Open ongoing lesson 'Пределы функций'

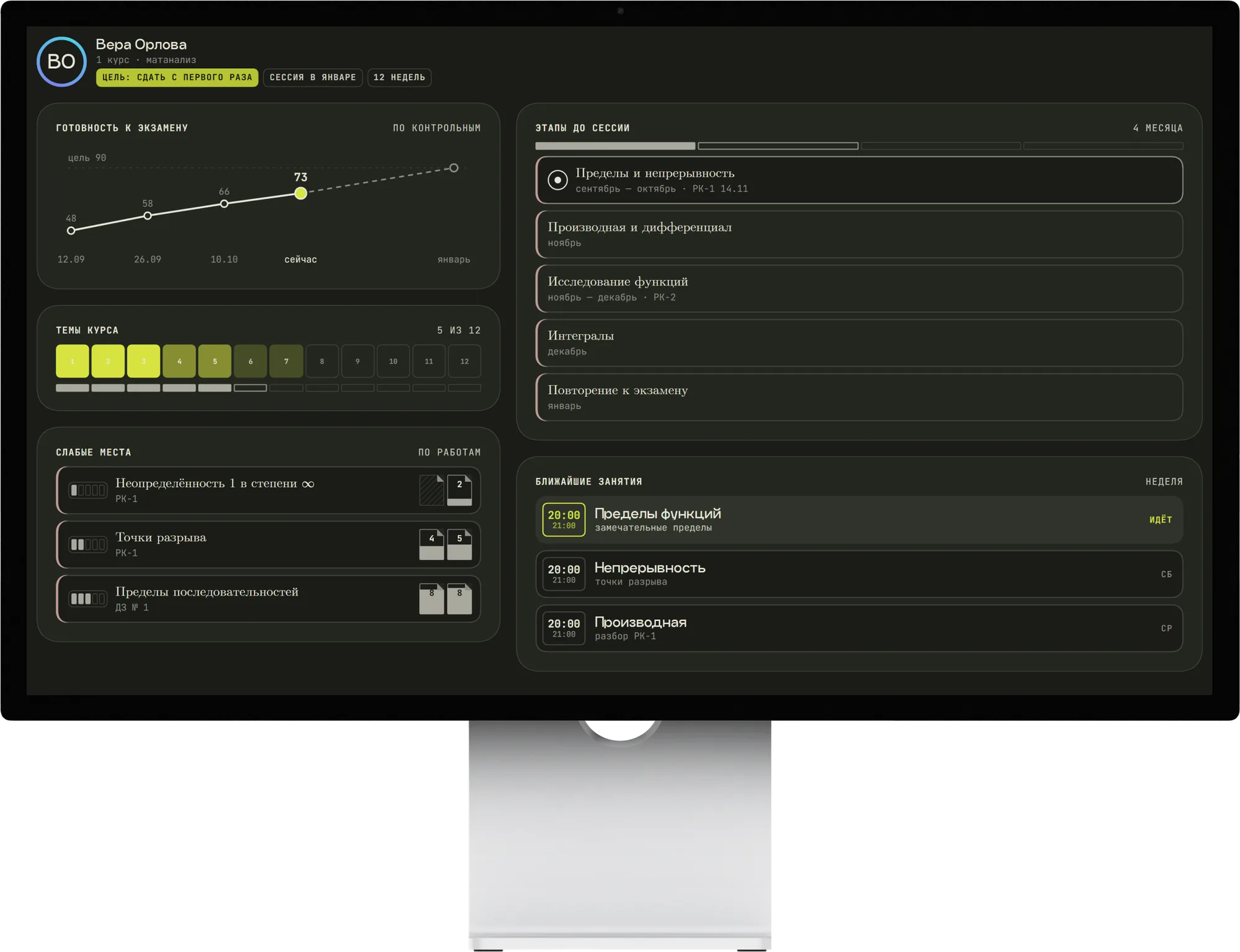tap(859, 520)
